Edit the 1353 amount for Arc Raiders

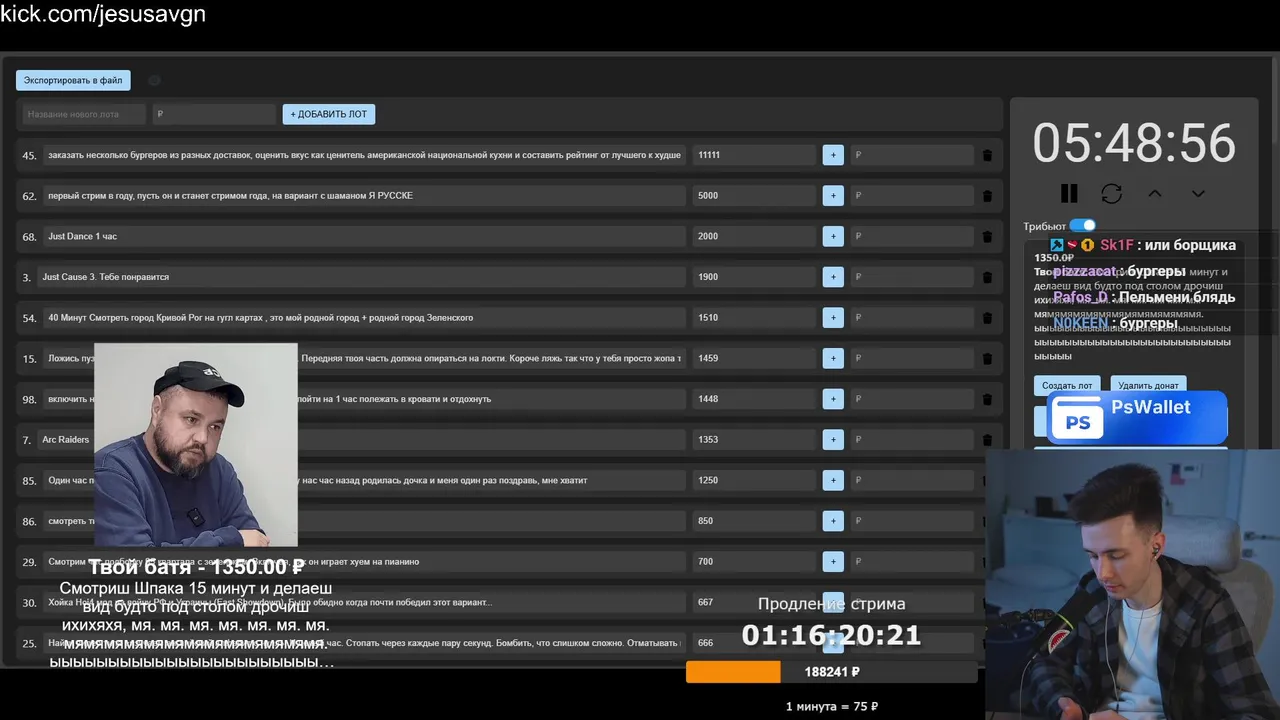point(754,440)
